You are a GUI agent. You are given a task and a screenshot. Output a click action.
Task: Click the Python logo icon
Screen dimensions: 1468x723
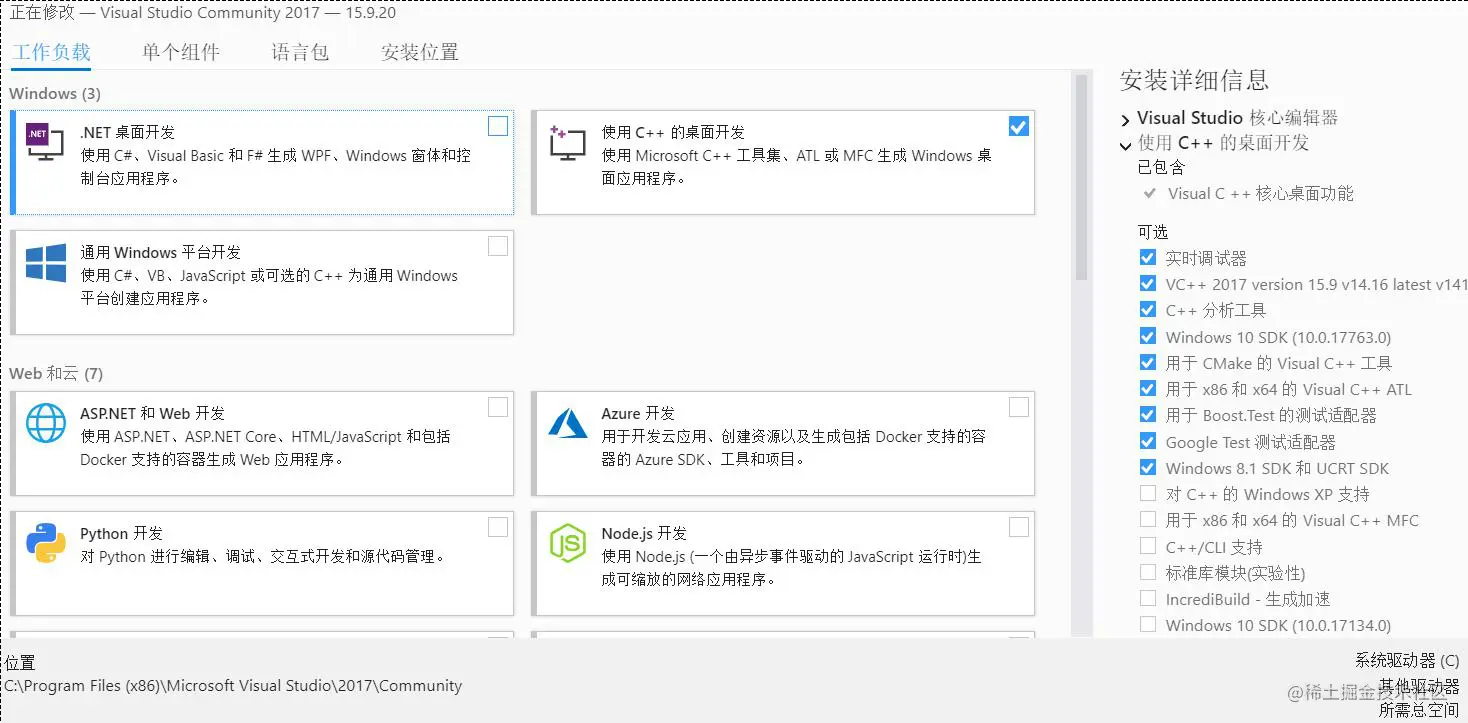(x=46, y=543)
